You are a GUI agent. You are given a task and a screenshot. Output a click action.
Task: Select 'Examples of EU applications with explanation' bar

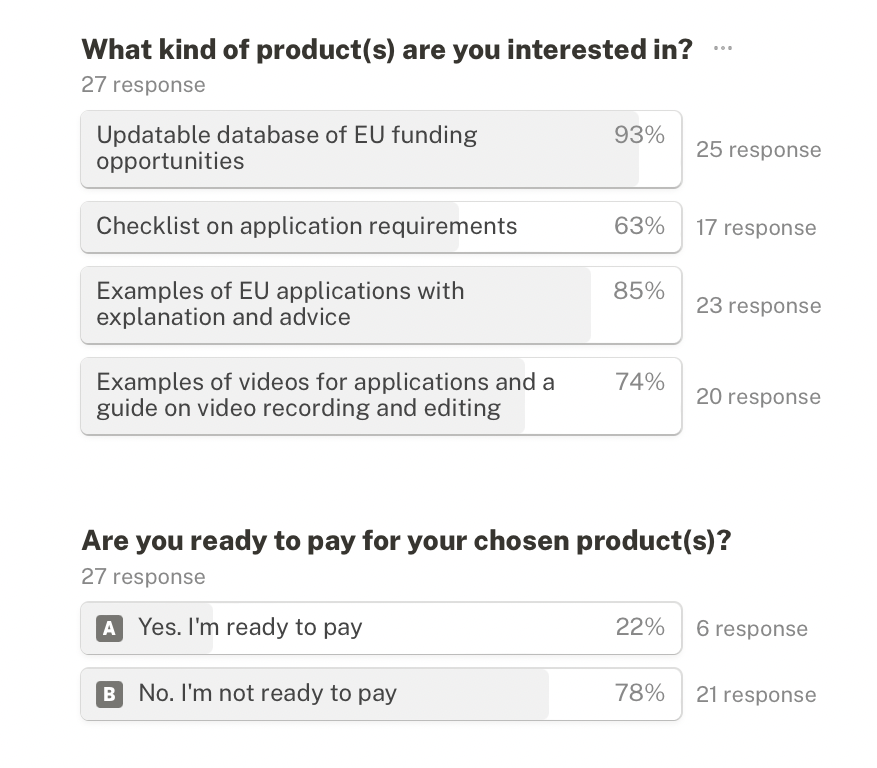381,305
